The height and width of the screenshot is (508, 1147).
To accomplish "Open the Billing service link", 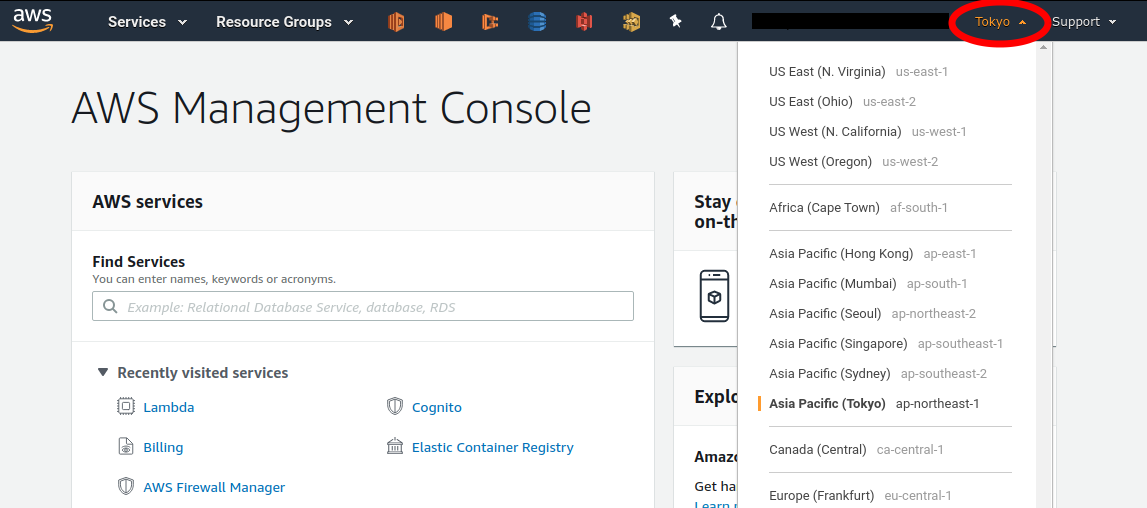I will pyautogui.click(x=163, y=447).
